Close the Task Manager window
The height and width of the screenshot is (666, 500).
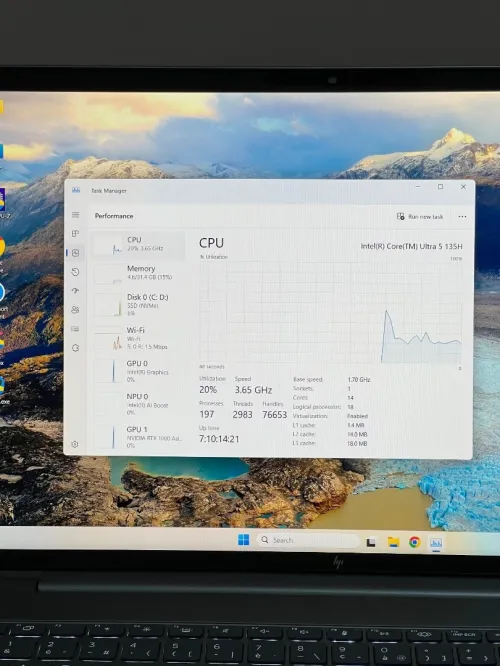click(x=463, y=186)
